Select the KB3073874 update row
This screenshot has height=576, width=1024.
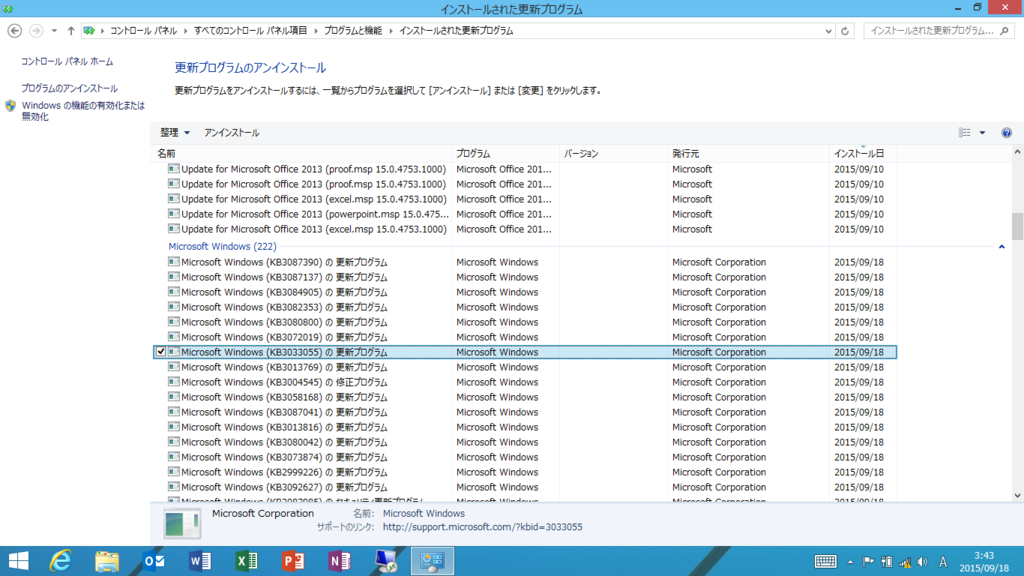[524, 457]
